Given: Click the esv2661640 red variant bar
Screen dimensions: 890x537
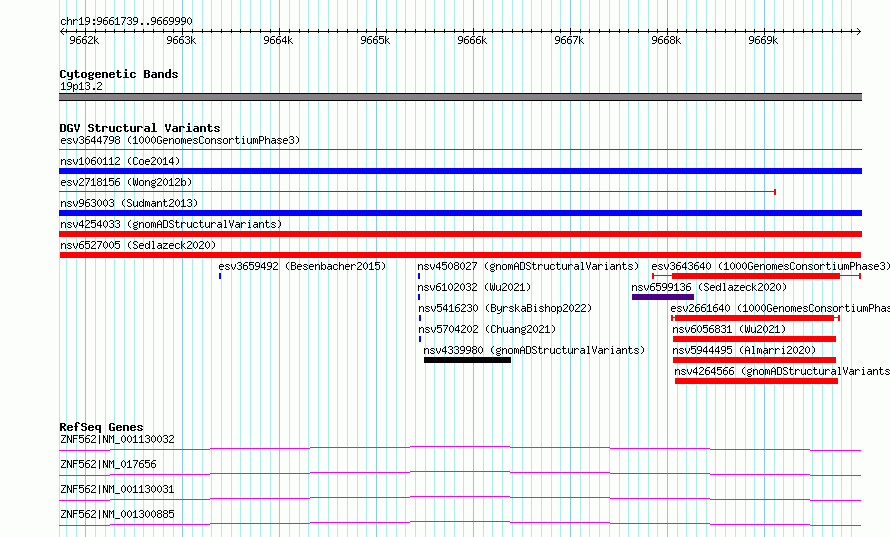Looking at the screenshot, I should click(755, 318).
